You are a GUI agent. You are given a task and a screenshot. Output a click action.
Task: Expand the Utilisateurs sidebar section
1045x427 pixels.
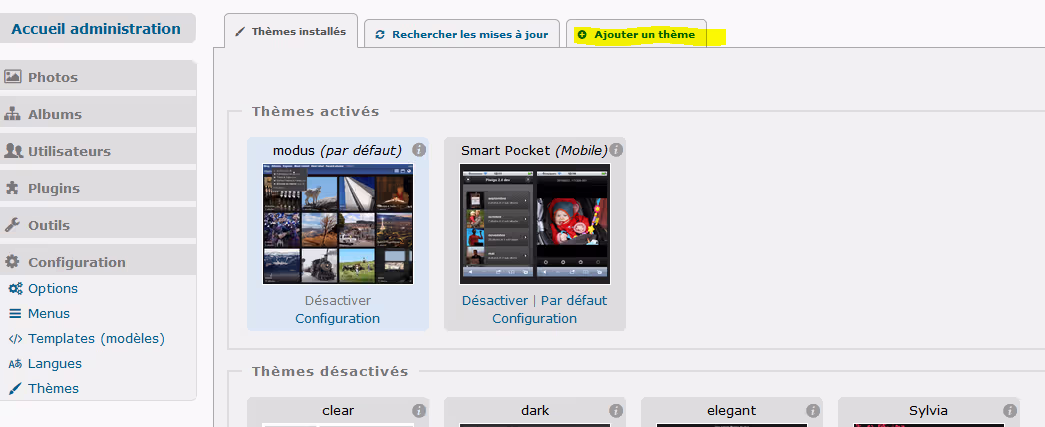pos(98,151)
